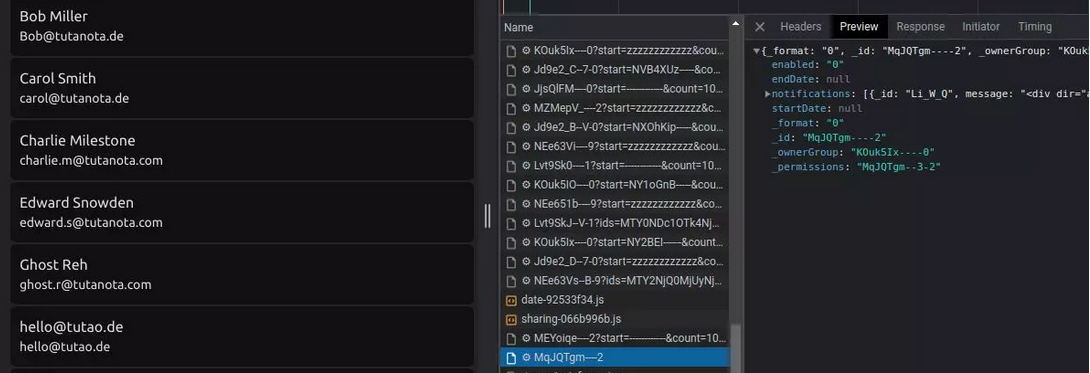
Task: Open the Response tab
Action: [920, 27]
